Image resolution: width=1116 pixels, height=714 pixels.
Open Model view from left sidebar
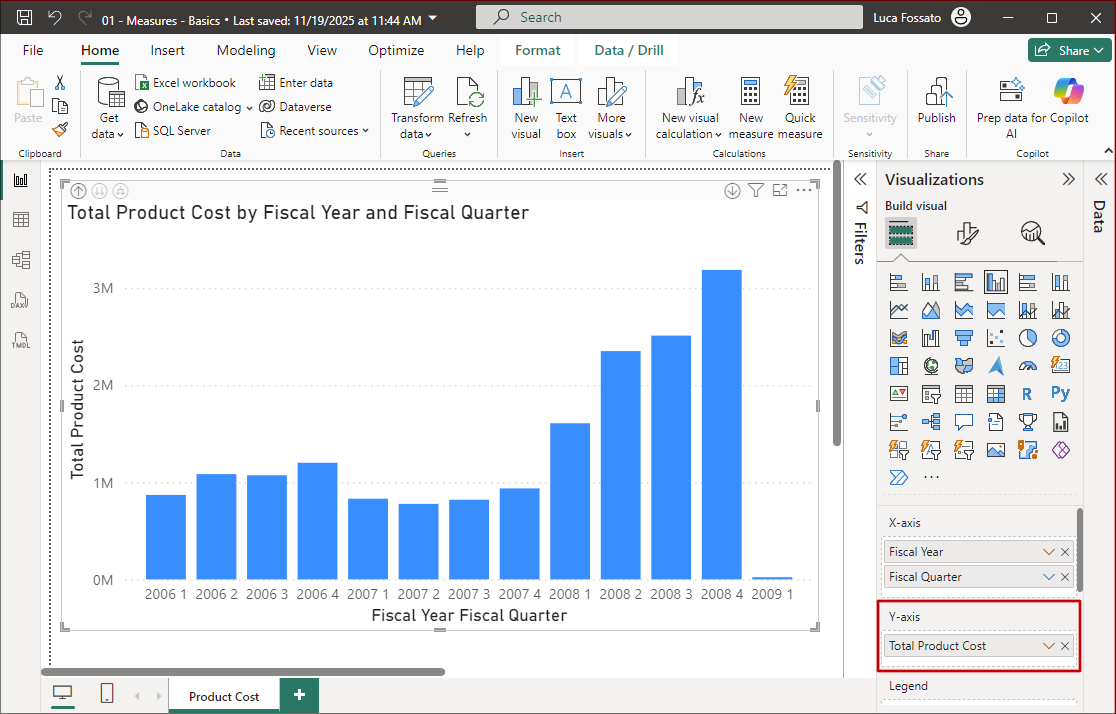[21, 260]
